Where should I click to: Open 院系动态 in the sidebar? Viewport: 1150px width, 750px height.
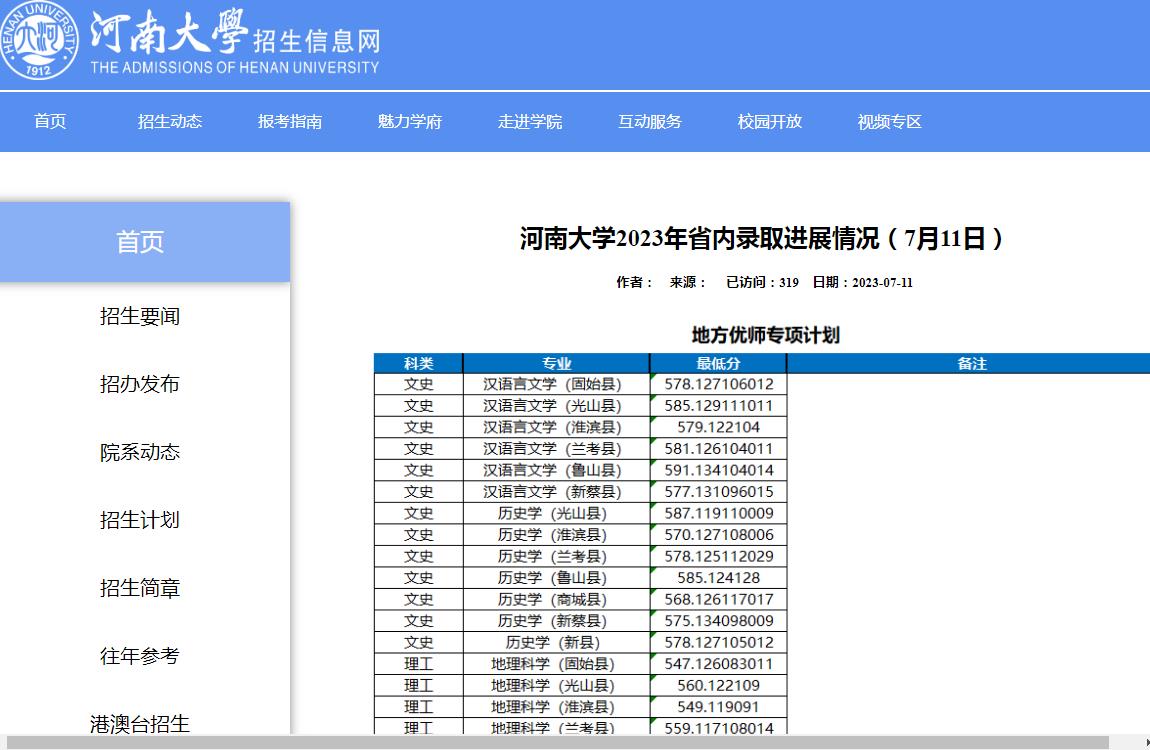(x=139, y=452)
